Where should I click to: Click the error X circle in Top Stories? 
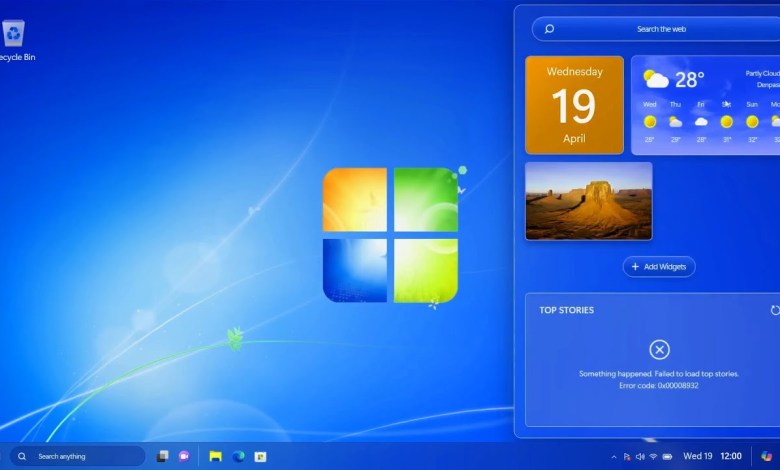[x=659, y=350]
